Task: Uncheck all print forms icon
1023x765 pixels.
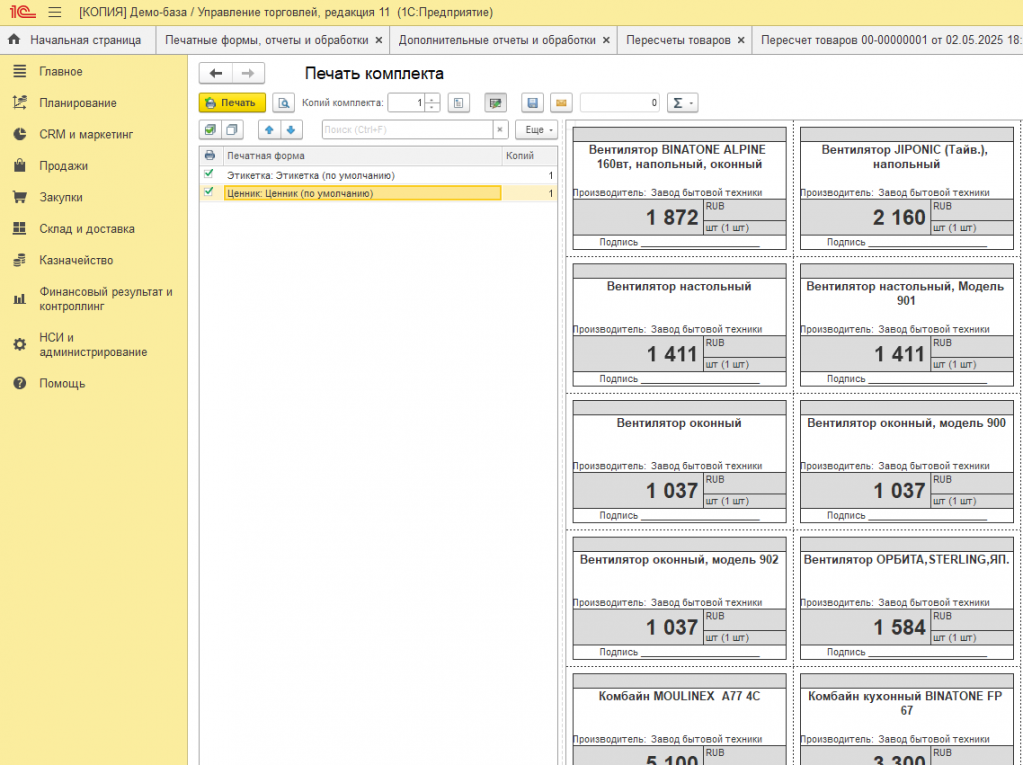Action: [x=232, y=130]
